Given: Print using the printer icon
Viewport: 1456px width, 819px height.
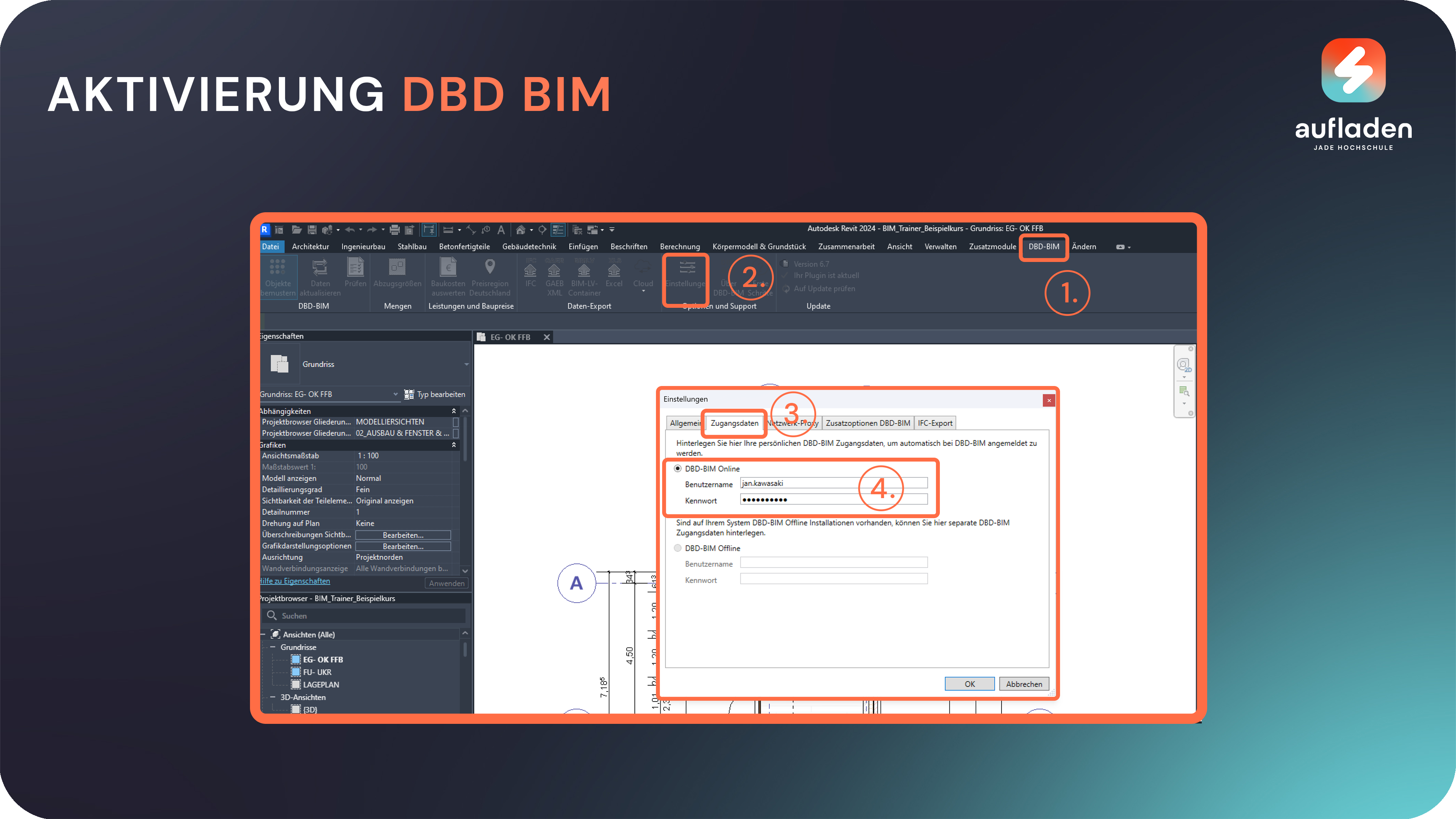Looking at the screenshot, I should coord(394,230).
